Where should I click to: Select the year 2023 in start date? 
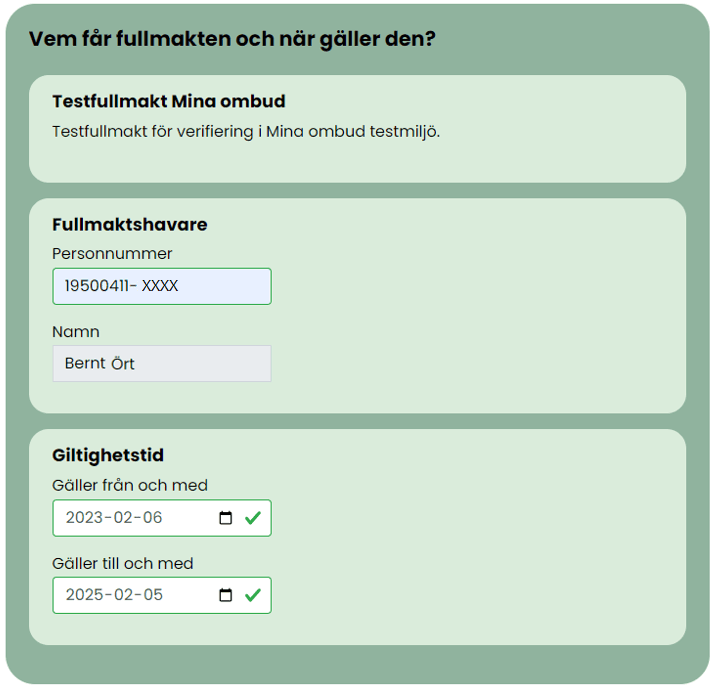click(x=85, y=518)
